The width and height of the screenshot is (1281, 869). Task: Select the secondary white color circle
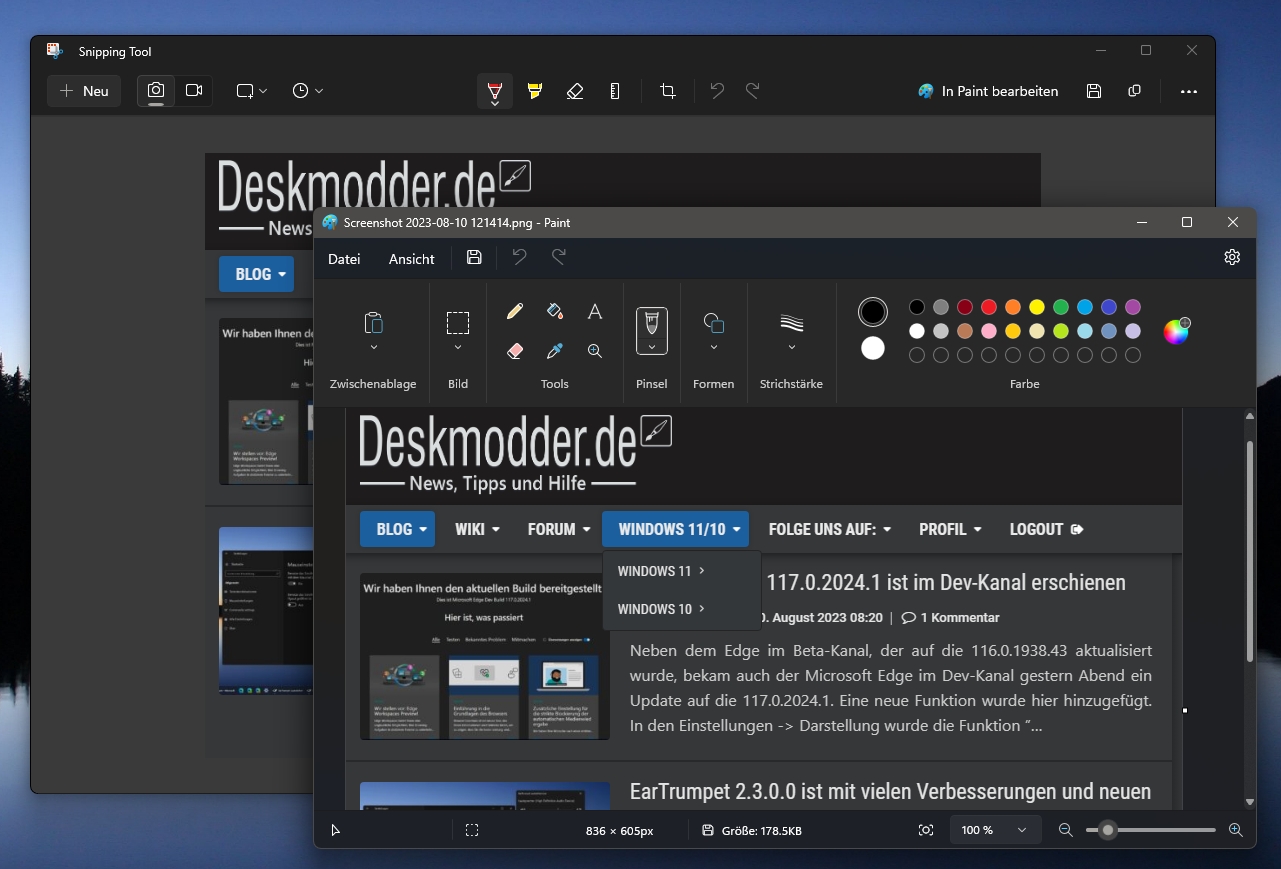[x=873, y=348]
